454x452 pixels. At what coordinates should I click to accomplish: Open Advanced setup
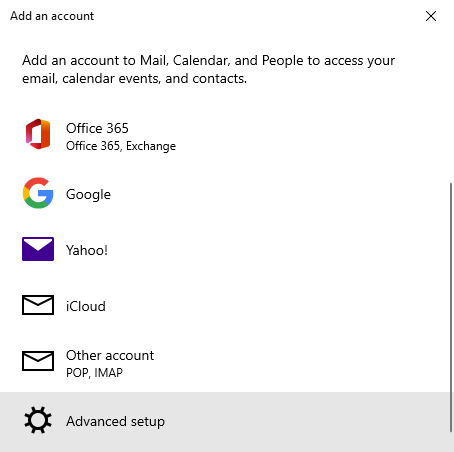[x=225, y=421]
